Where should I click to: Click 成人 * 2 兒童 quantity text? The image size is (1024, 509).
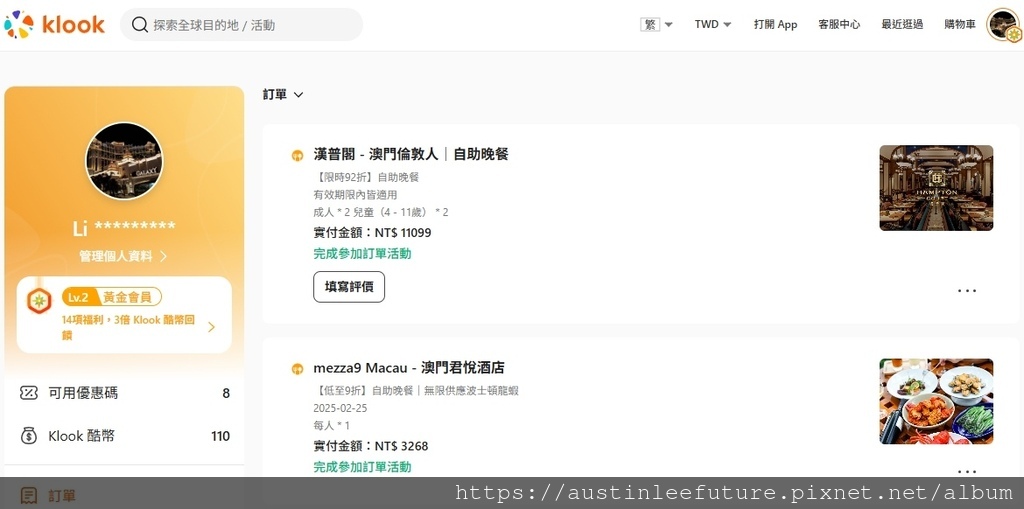pos(381,212)
